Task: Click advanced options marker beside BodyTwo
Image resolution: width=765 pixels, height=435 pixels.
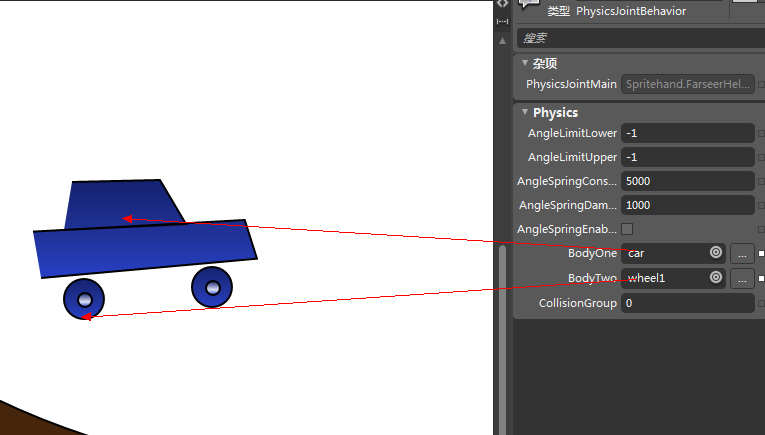Action: [x=761, y=278]
